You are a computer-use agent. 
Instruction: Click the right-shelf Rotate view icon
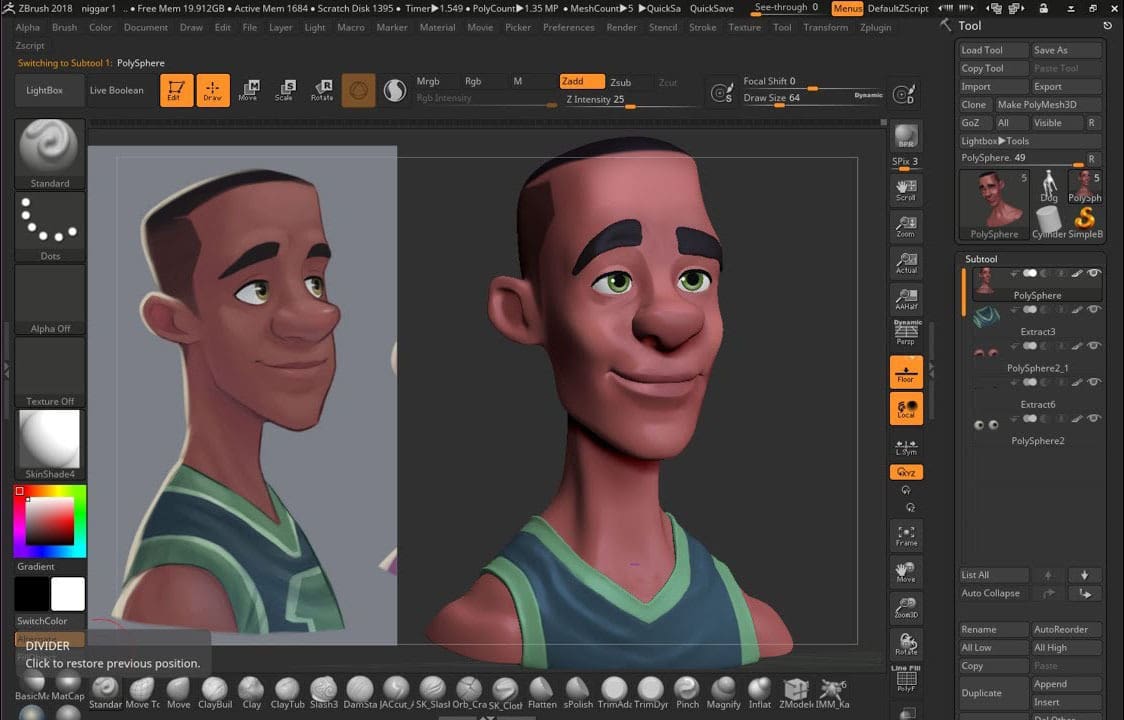click(x=906, y=644)
